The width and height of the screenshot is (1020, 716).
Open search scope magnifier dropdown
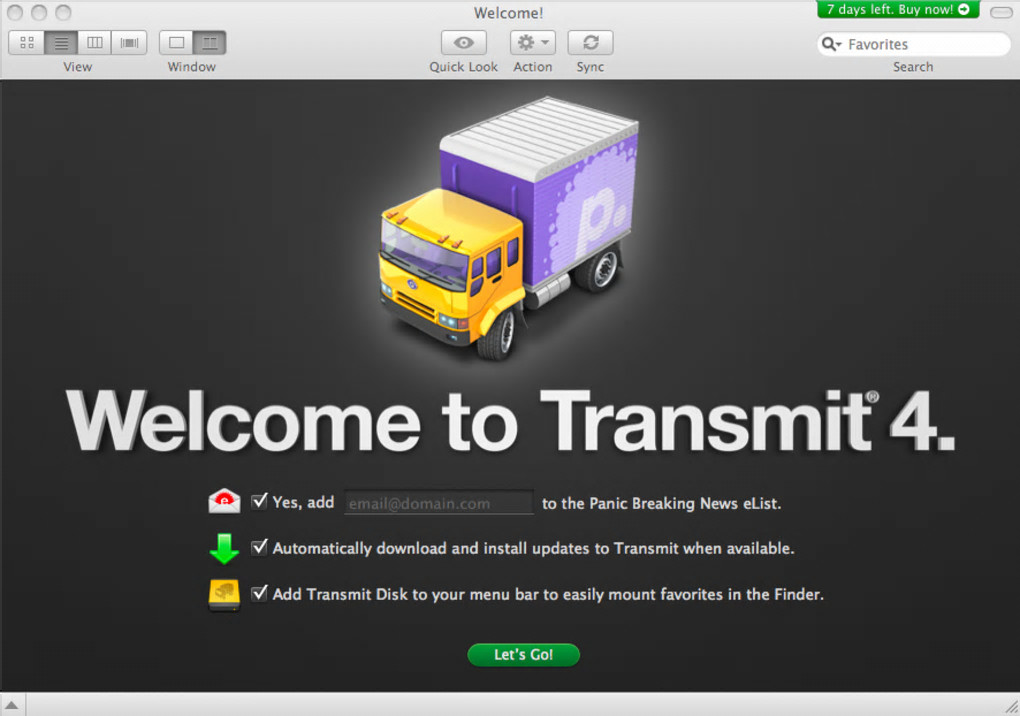[831, 44]
